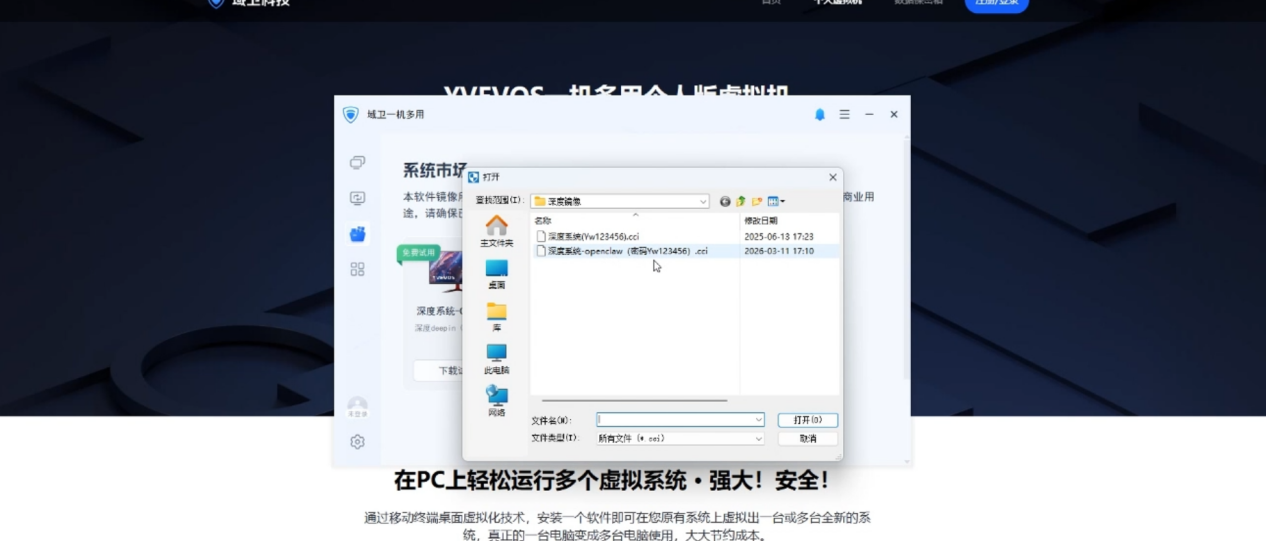Viewport: 1266px width, 541px height.
Task: Select 主文件夹 home shortcut in places bar
Action: click(496, 231)
